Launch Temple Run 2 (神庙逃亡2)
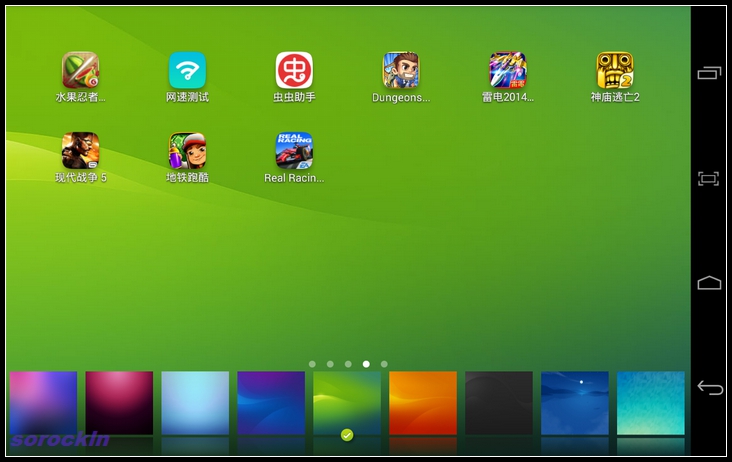 click(615, 71)
